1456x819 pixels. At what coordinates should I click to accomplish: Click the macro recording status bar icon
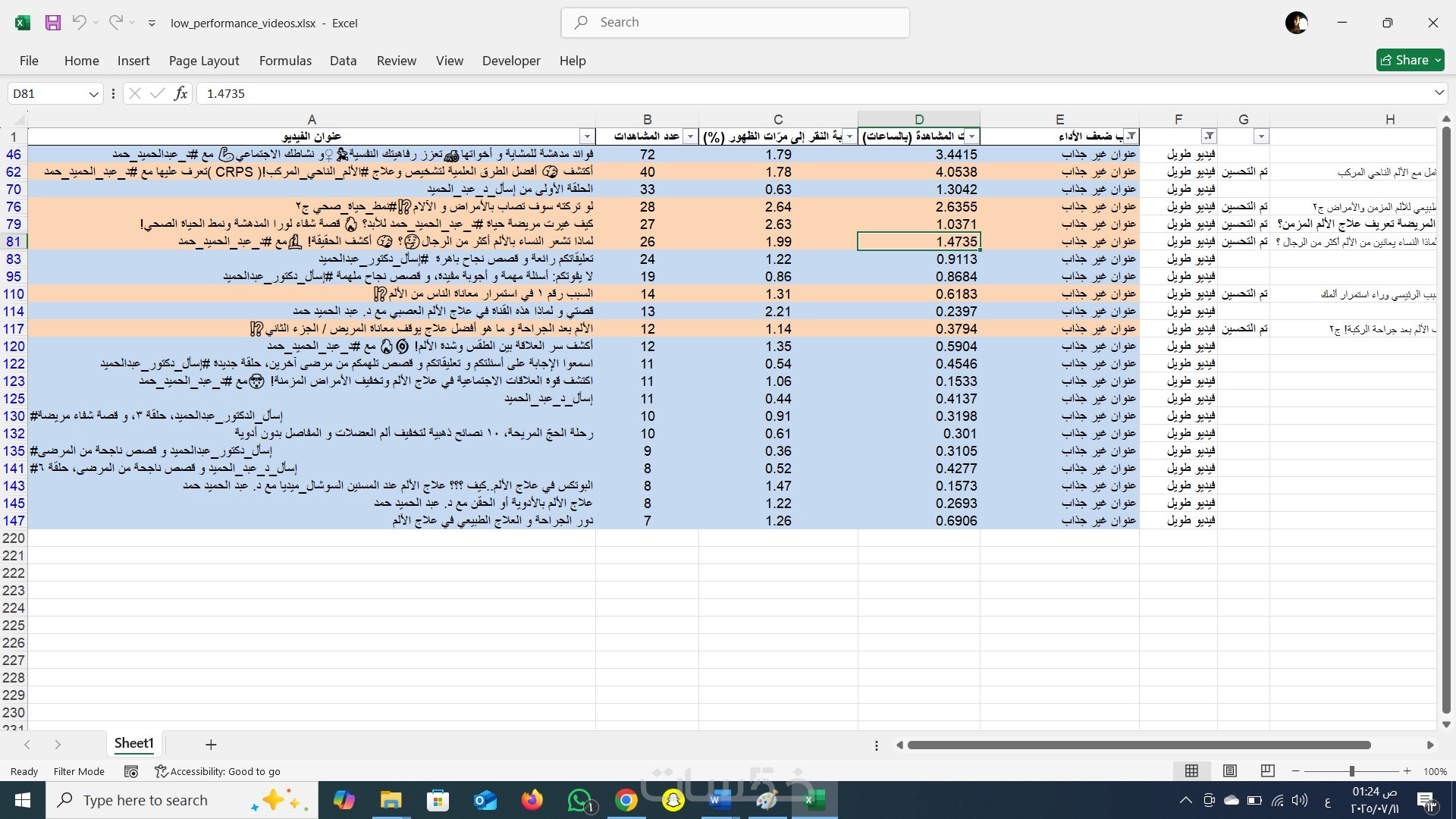click(131, 771)
